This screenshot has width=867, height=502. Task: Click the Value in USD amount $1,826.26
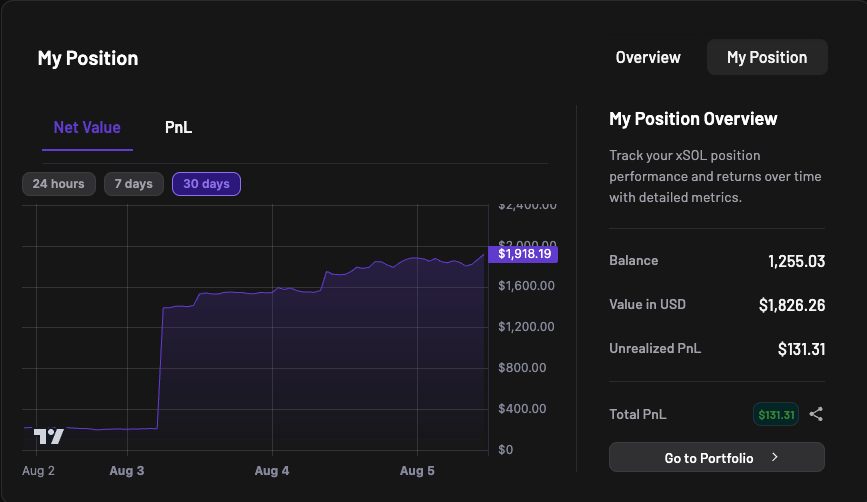(x=792, y=305)
